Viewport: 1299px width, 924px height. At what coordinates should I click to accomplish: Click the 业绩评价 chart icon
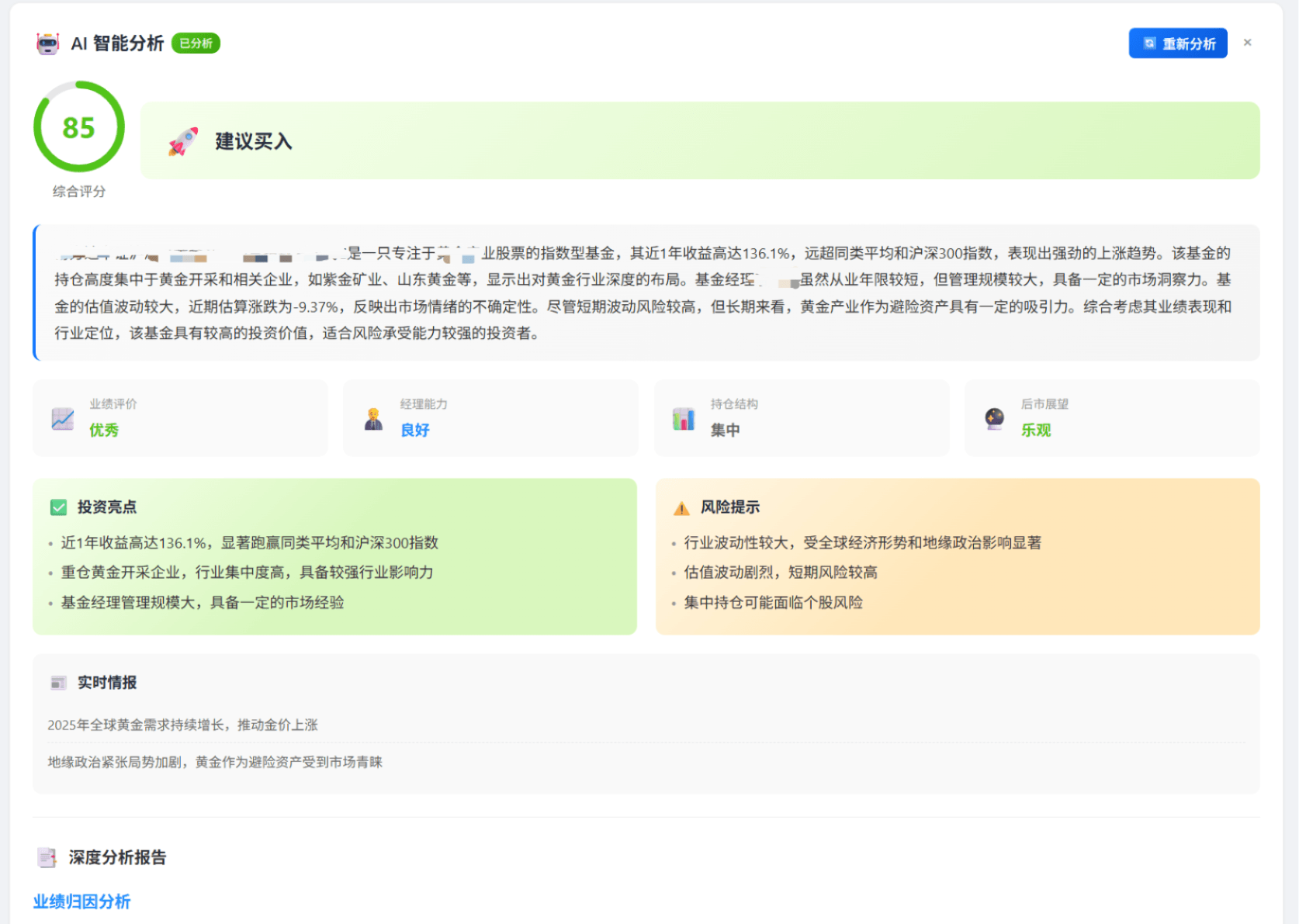63,419
